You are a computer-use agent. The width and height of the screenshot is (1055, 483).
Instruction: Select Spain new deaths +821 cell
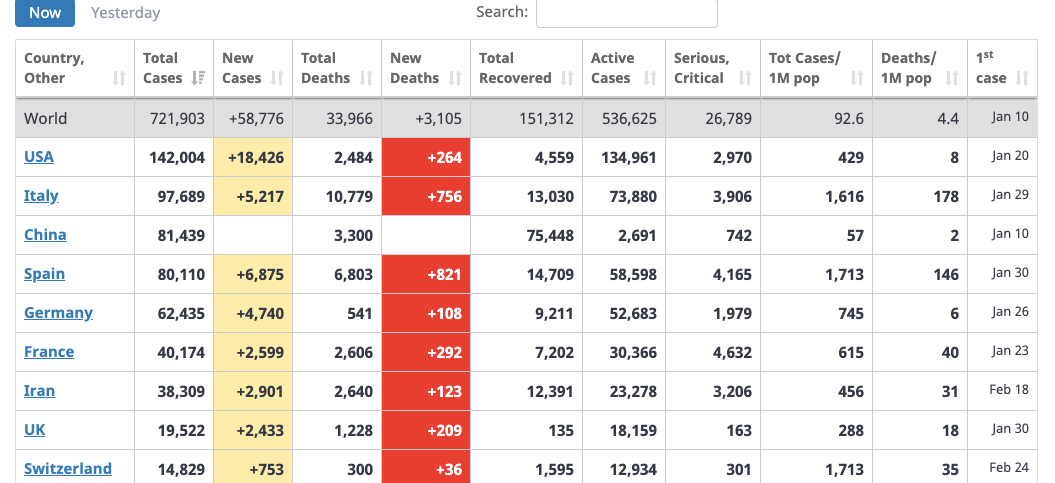click(x=426, y=274)
